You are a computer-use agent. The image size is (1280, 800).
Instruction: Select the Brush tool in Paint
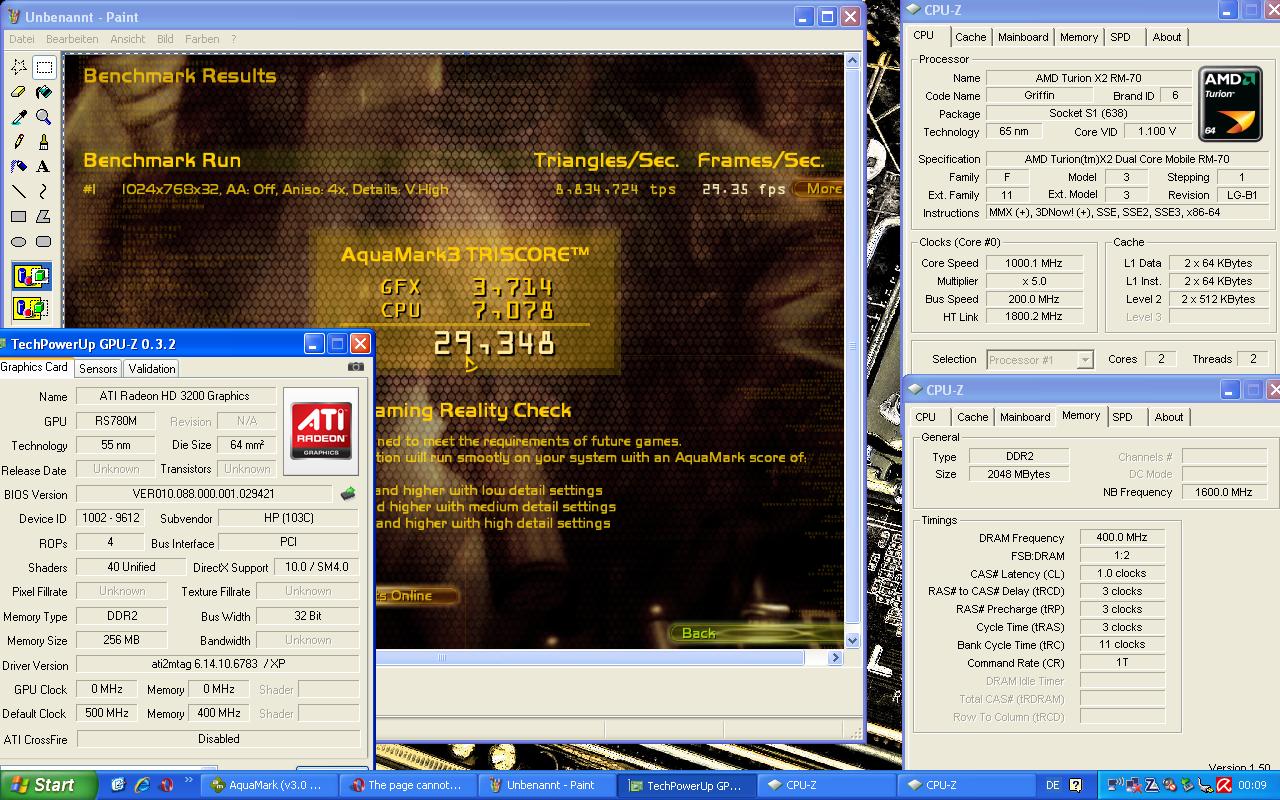point(44,142)
